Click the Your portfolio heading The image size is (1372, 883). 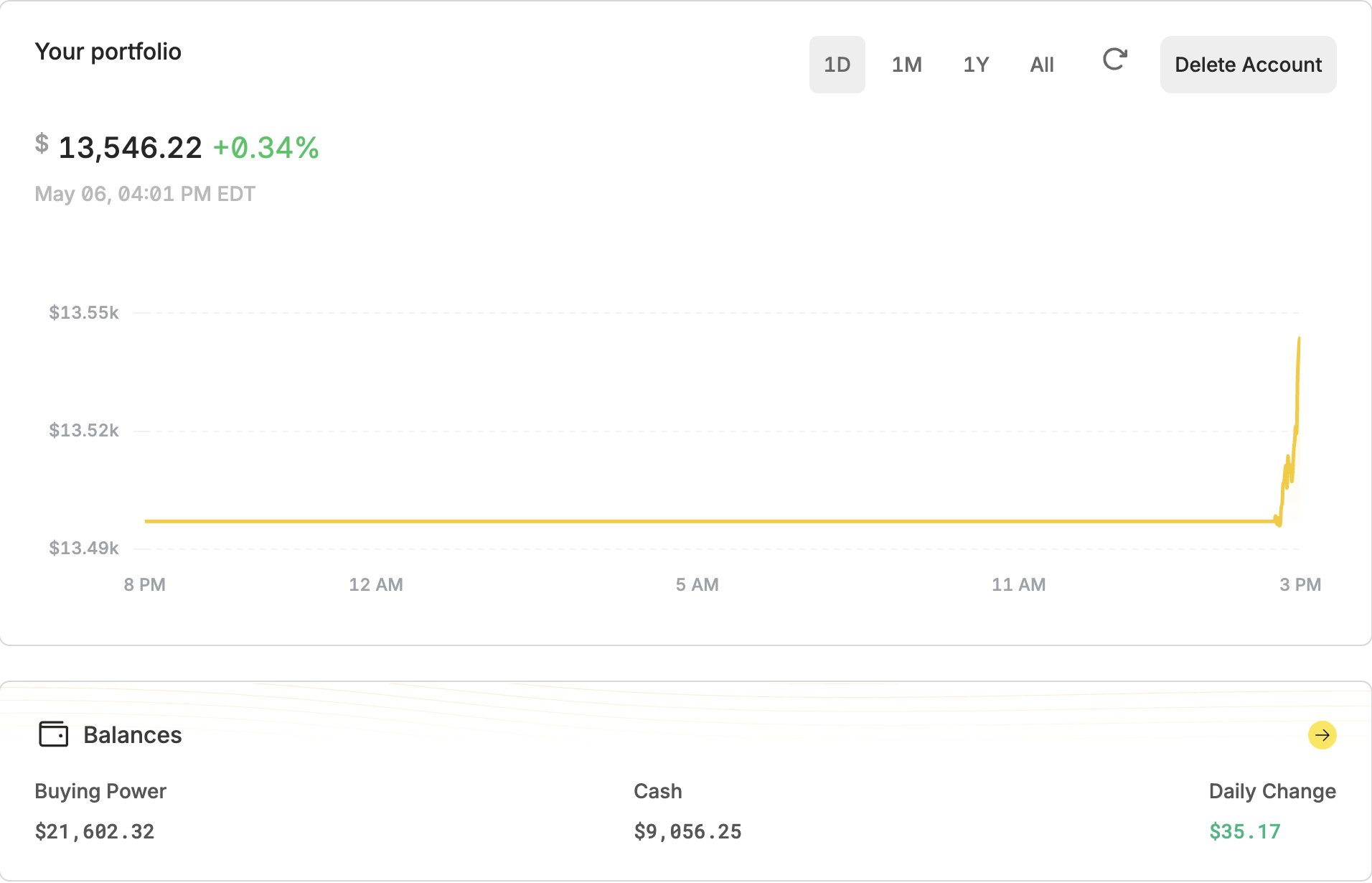coord(108,52)
